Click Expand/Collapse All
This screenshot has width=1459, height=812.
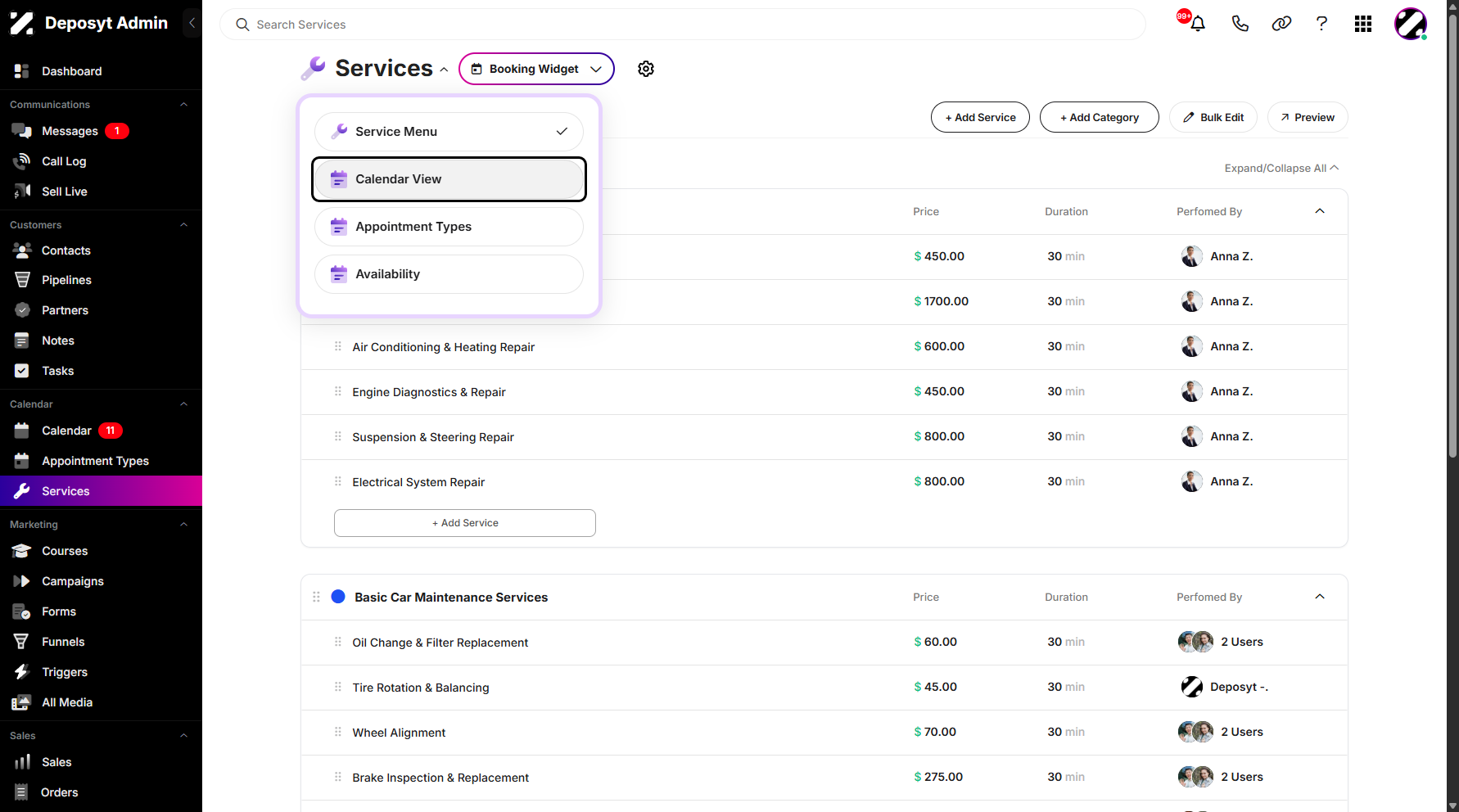click(1281, 168)
